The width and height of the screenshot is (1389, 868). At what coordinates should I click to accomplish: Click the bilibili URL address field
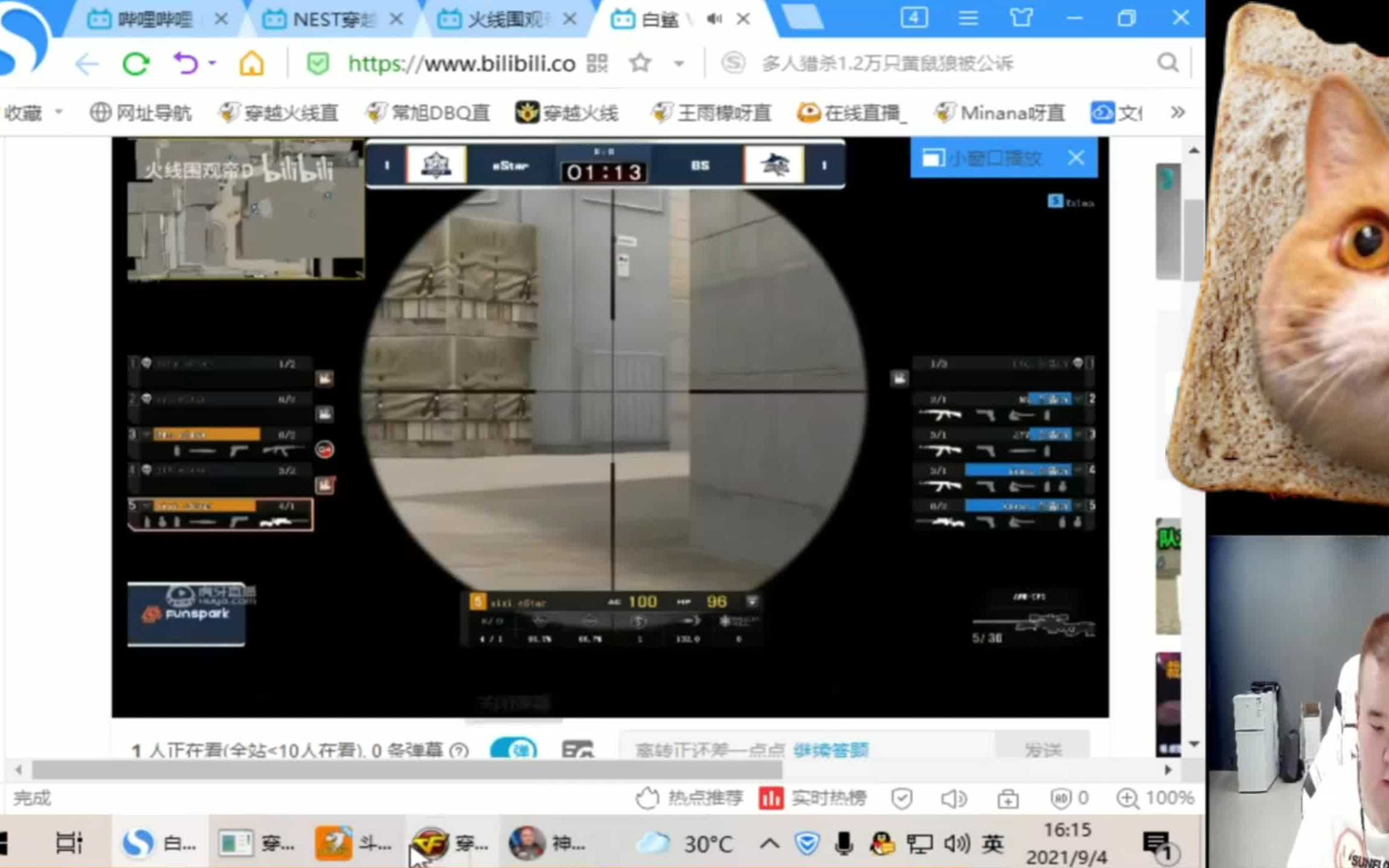pyautogui.click(x=461, y=63)
